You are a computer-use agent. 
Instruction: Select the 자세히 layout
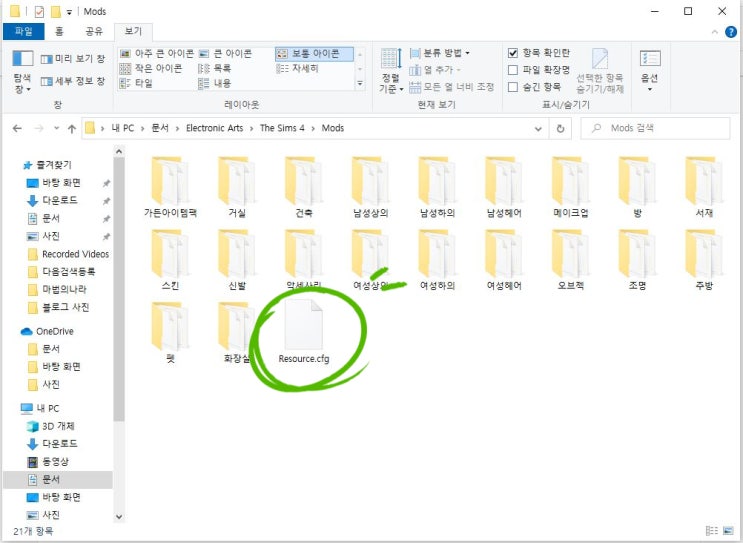(297, 68)
